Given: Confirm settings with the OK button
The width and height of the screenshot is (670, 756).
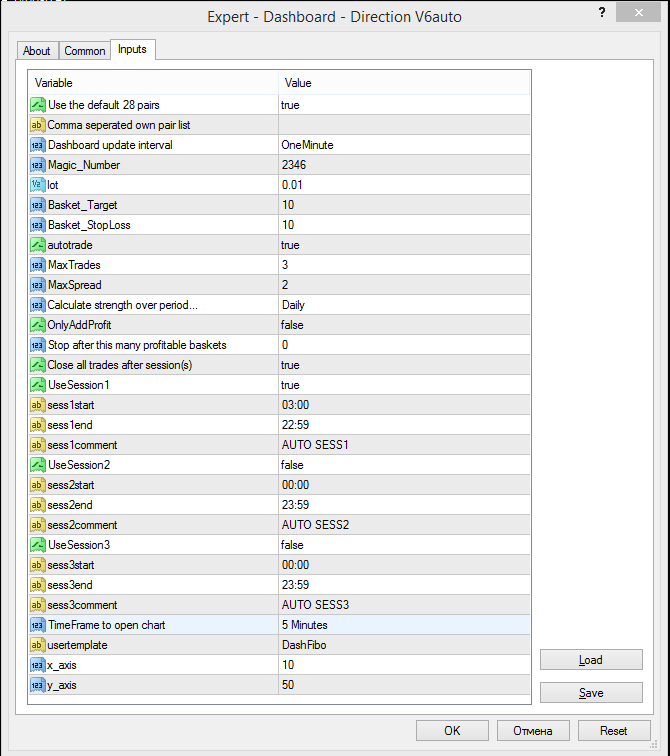Looking at the screenshot, I should [452, 731].
